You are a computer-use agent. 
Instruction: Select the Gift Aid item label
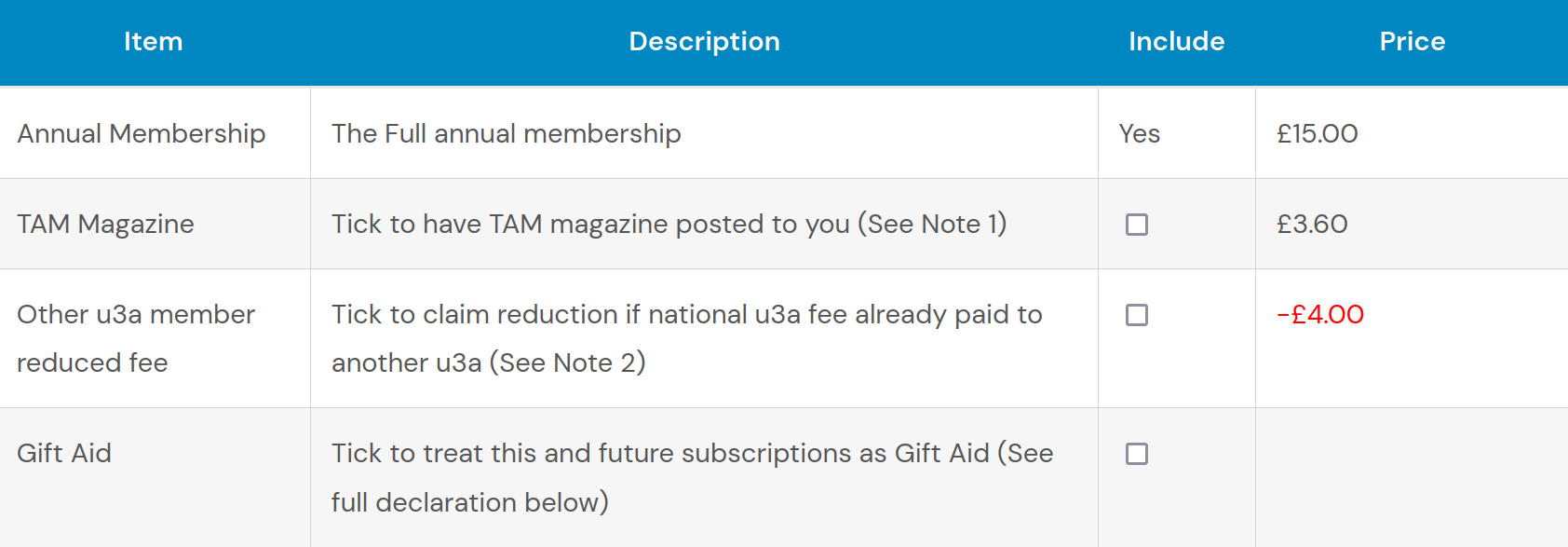(x=64, y=454)
